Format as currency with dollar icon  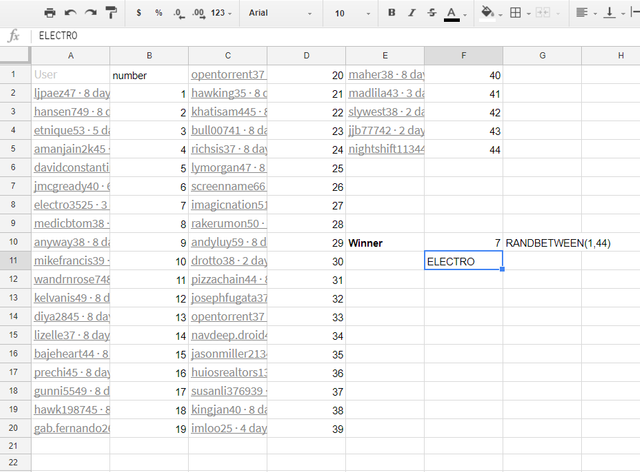tap(138, 13)
